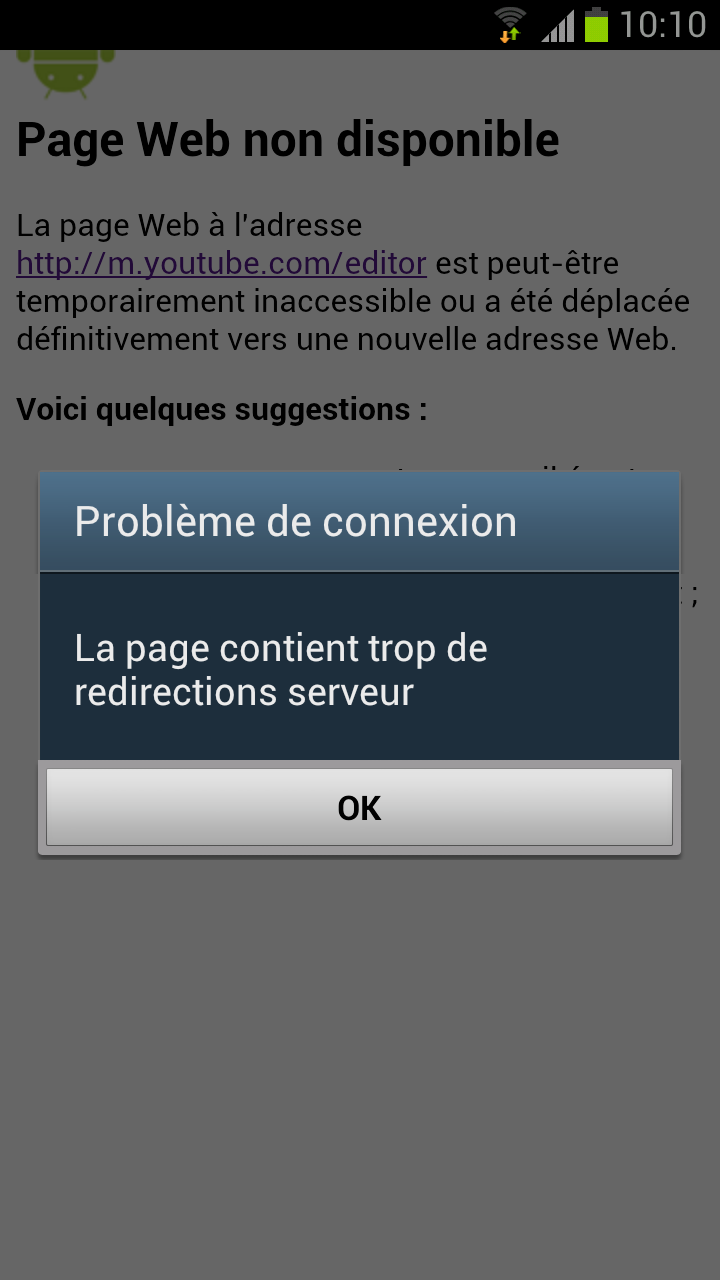
Task: Open the m.youtube.com/editor link
Action: tap(222, 264)
